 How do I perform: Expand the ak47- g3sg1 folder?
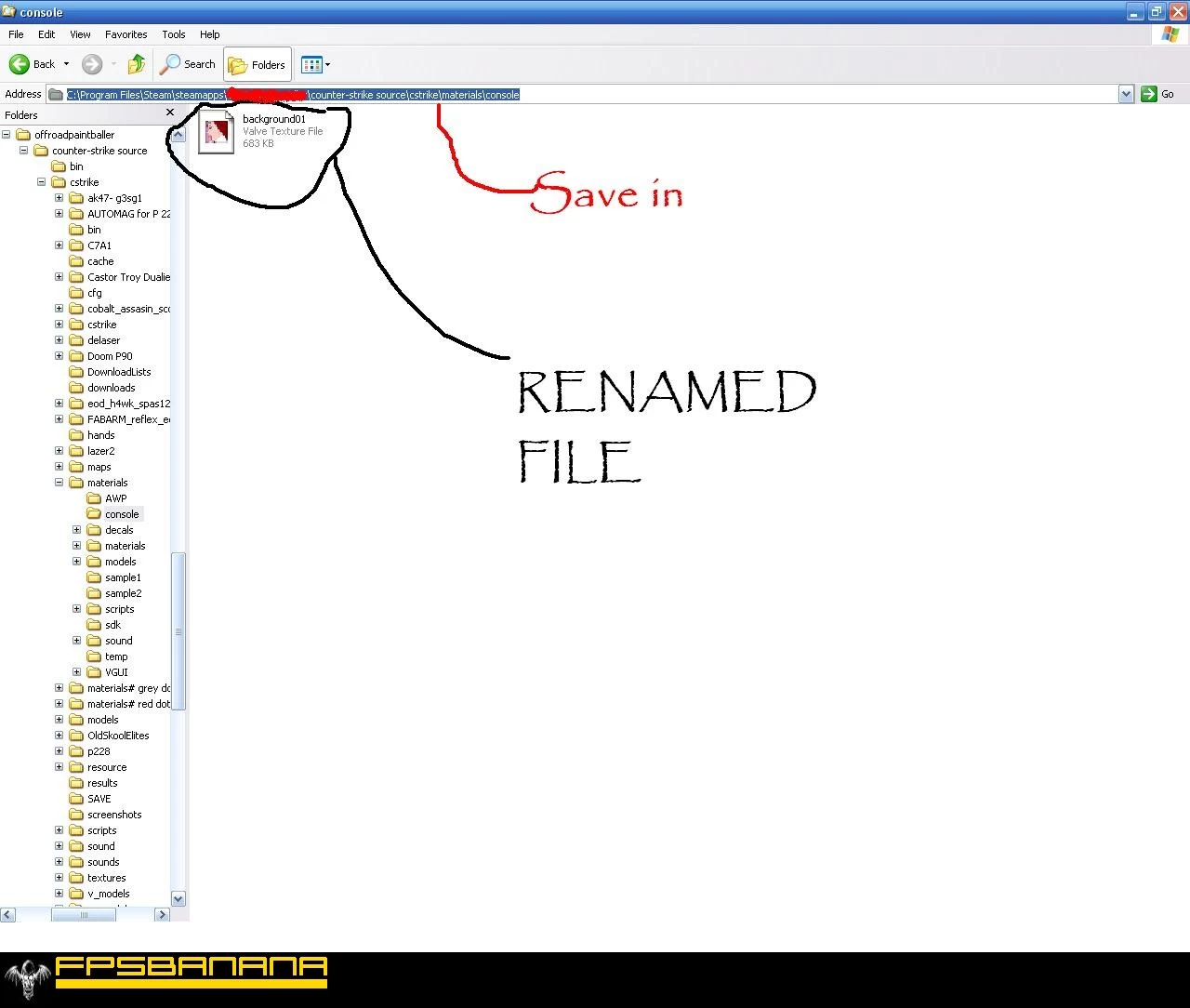59,198
